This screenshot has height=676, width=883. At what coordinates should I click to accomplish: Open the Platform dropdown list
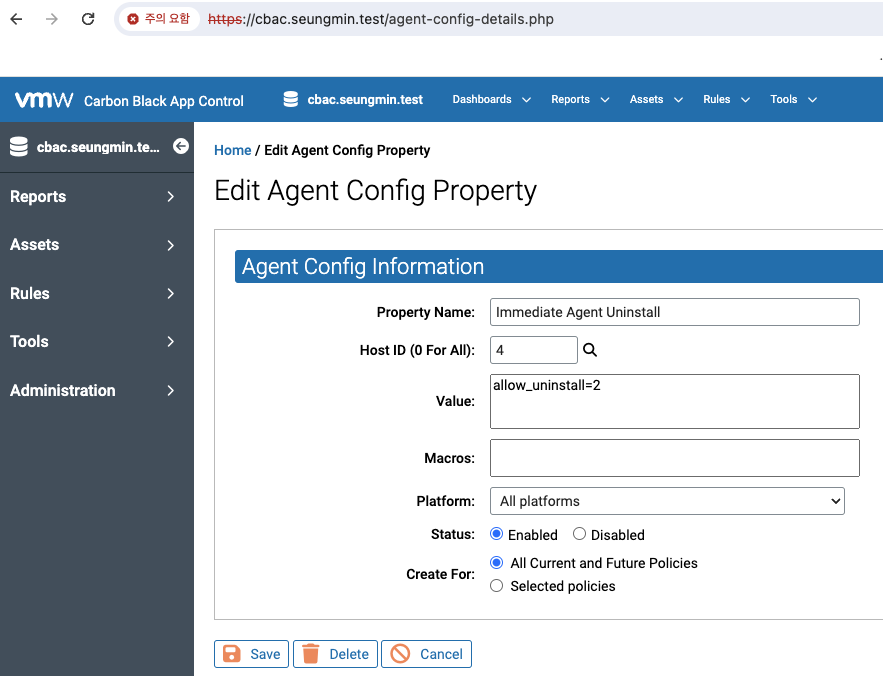click(x=667, y=501)
